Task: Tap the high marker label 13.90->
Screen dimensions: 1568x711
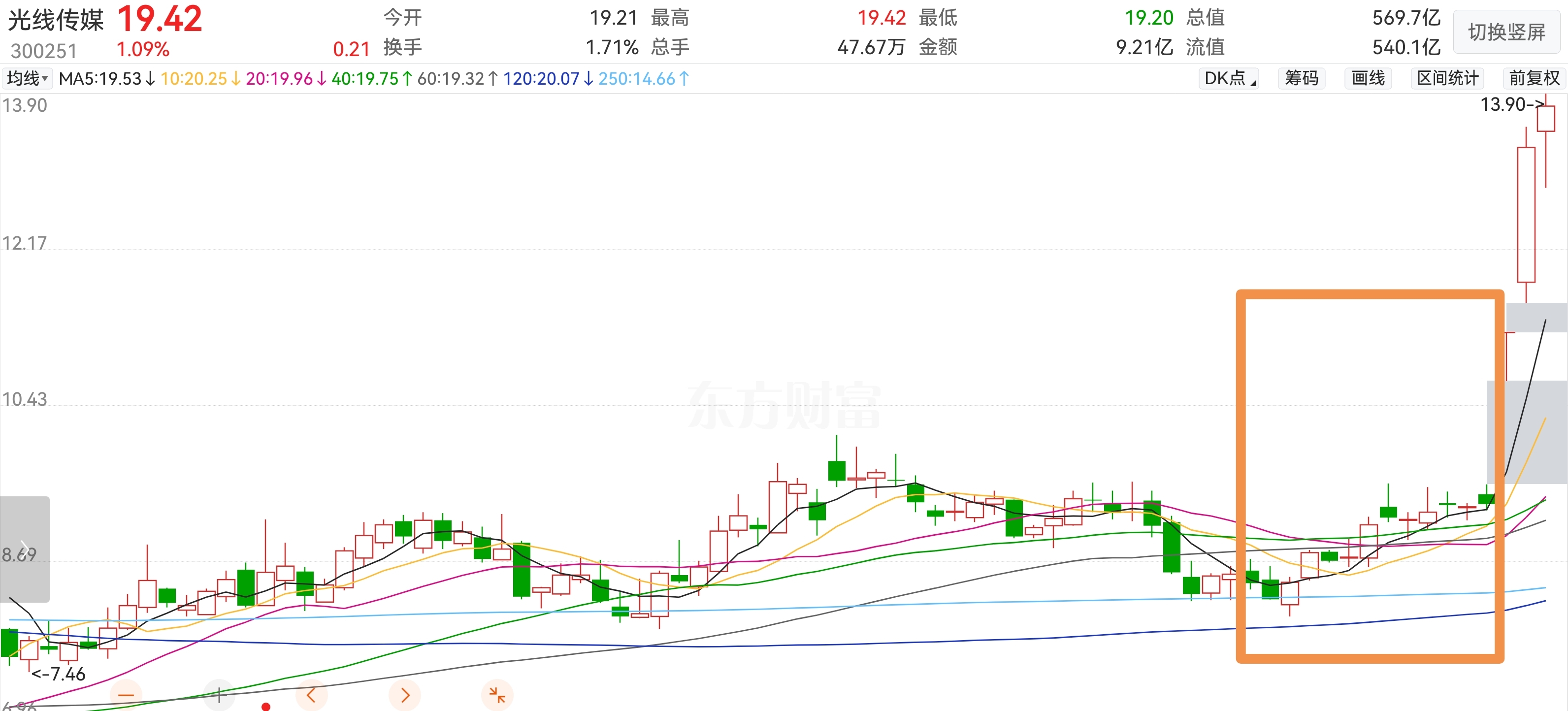Action: click(1513, 105)
